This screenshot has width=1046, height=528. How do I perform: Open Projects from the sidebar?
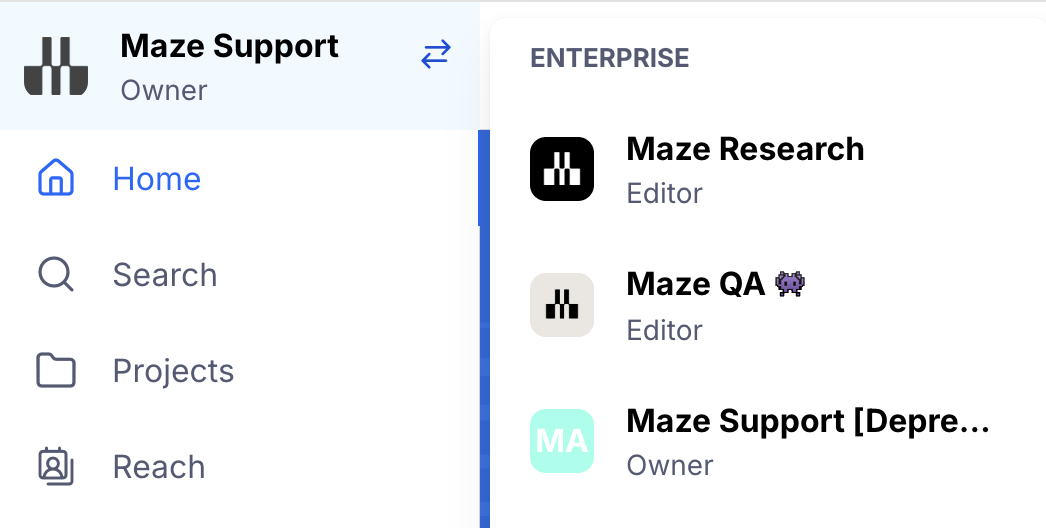click(x=173, y=371)
